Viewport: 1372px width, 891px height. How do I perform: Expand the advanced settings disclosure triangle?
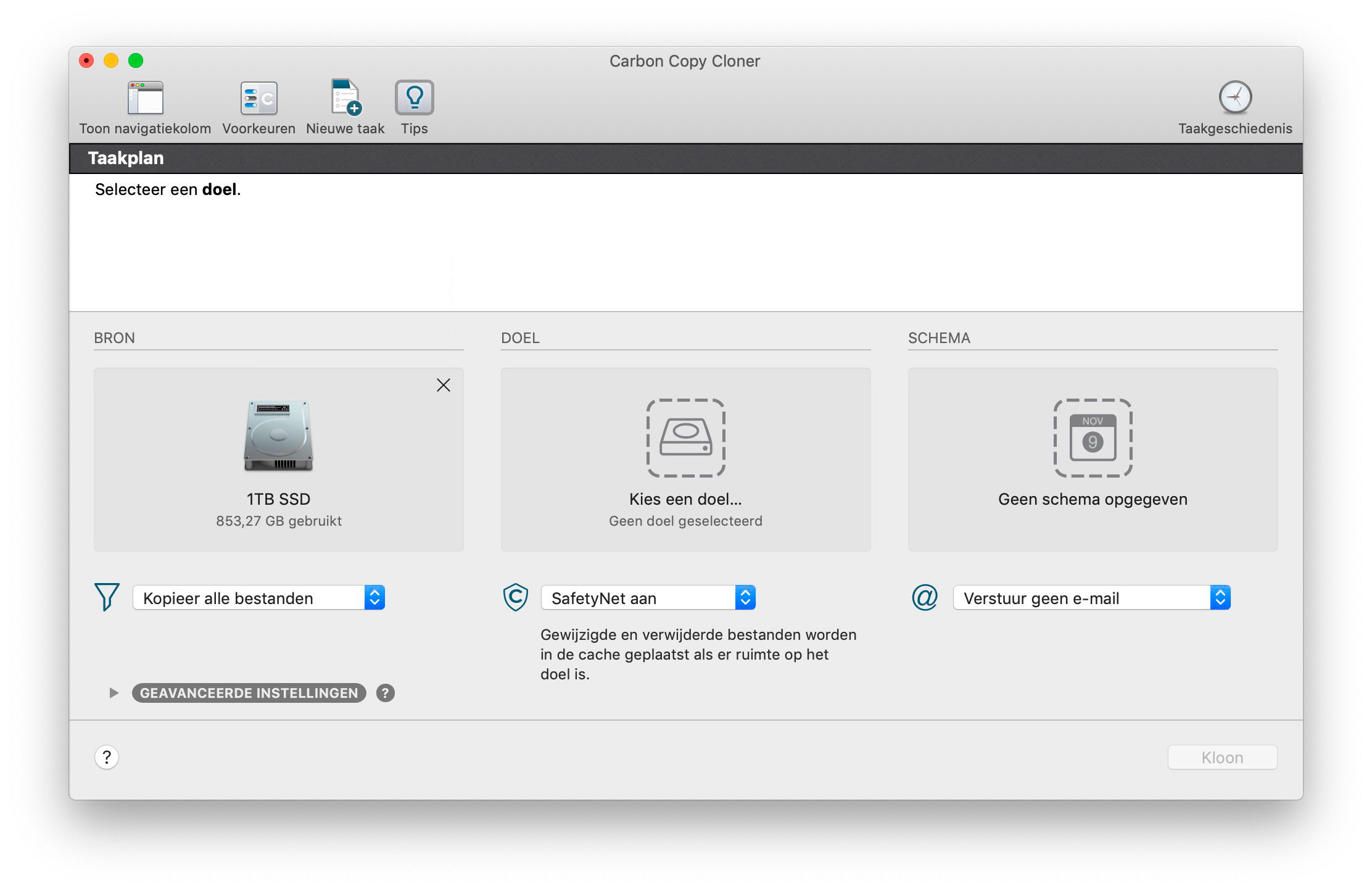click(x=114, y=693)
